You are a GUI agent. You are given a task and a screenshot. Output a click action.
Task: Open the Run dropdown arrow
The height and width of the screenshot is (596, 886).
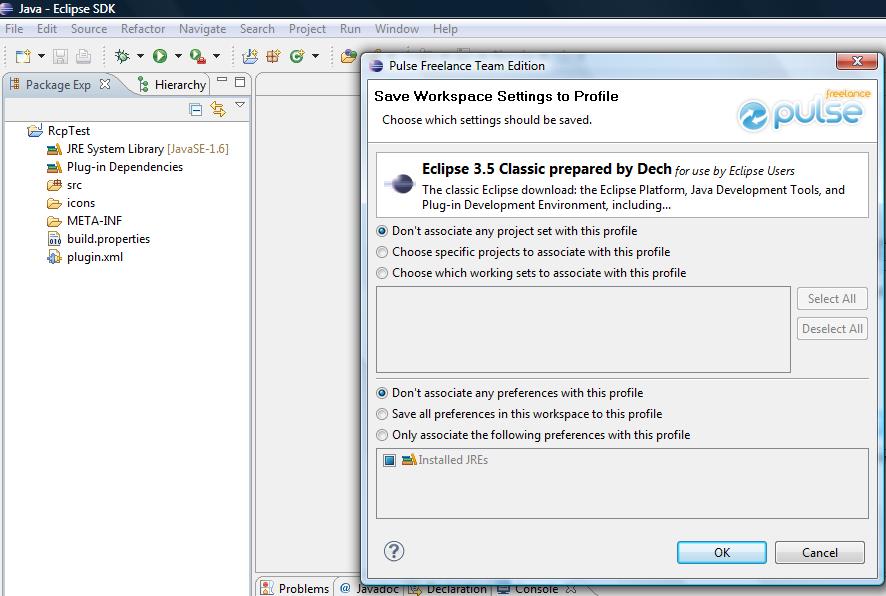point(178,56)
